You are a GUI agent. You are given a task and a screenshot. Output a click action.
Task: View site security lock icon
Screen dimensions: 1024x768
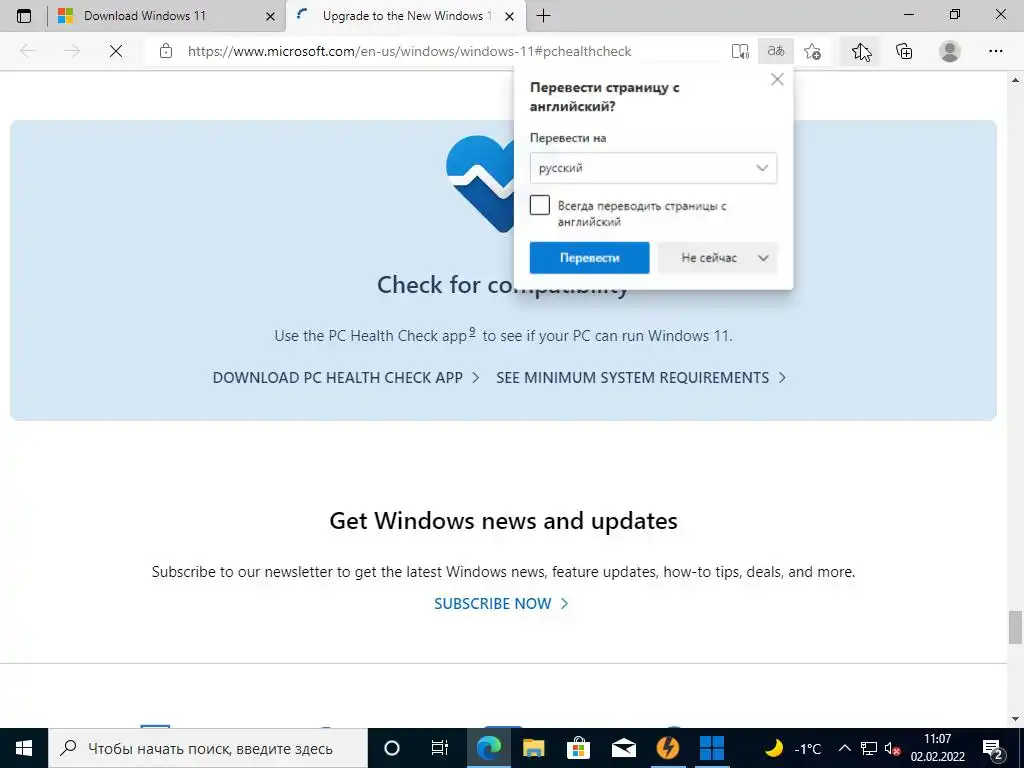(166, 51)
